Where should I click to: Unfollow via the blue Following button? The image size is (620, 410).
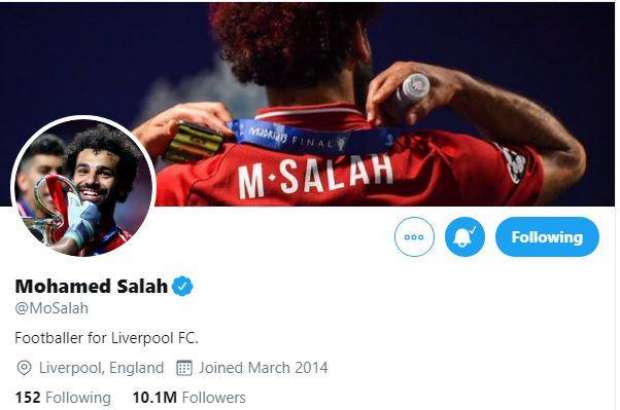547,237
